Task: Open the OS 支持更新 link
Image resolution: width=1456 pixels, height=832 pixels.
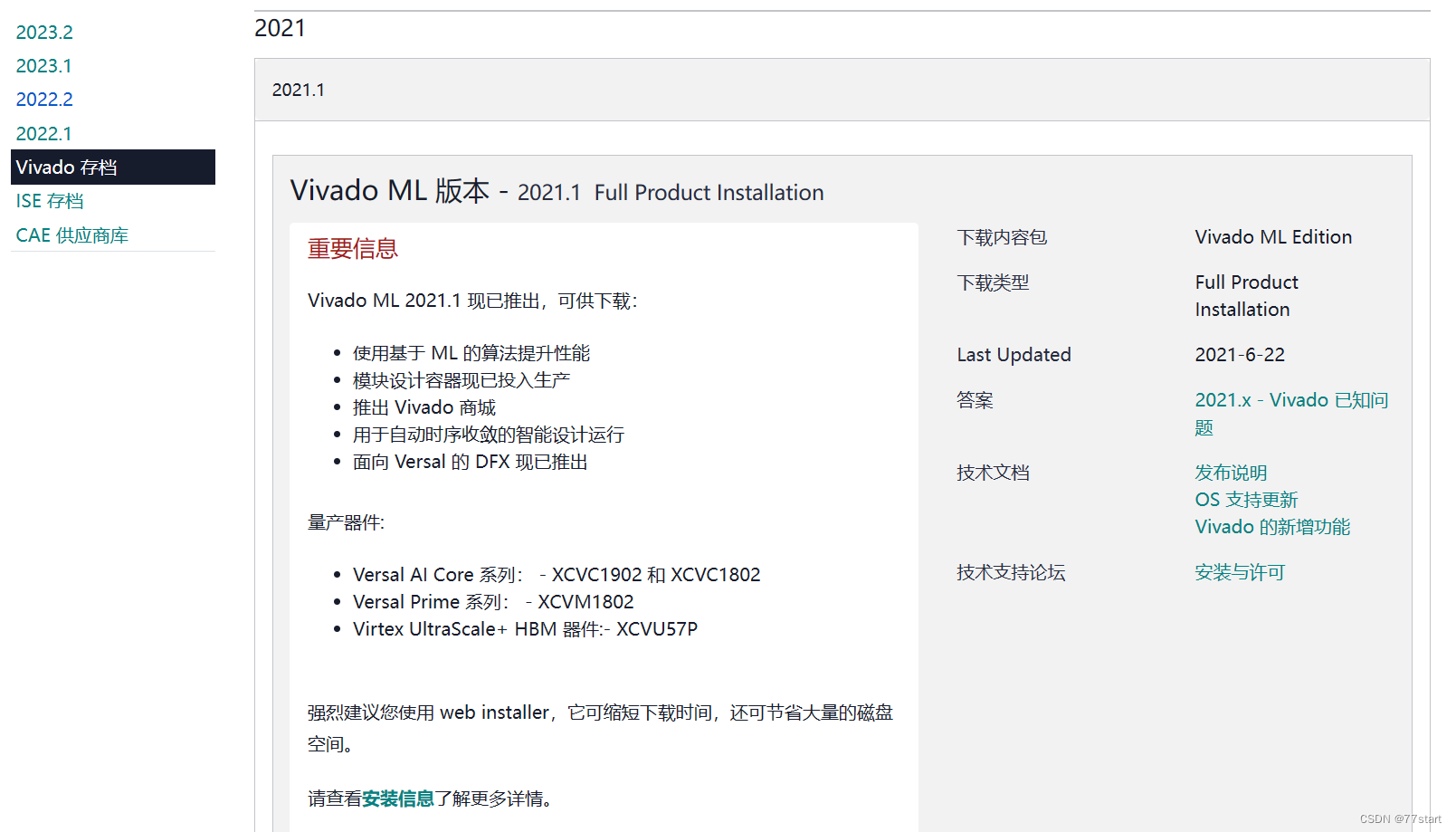Action: [1246, 499]
